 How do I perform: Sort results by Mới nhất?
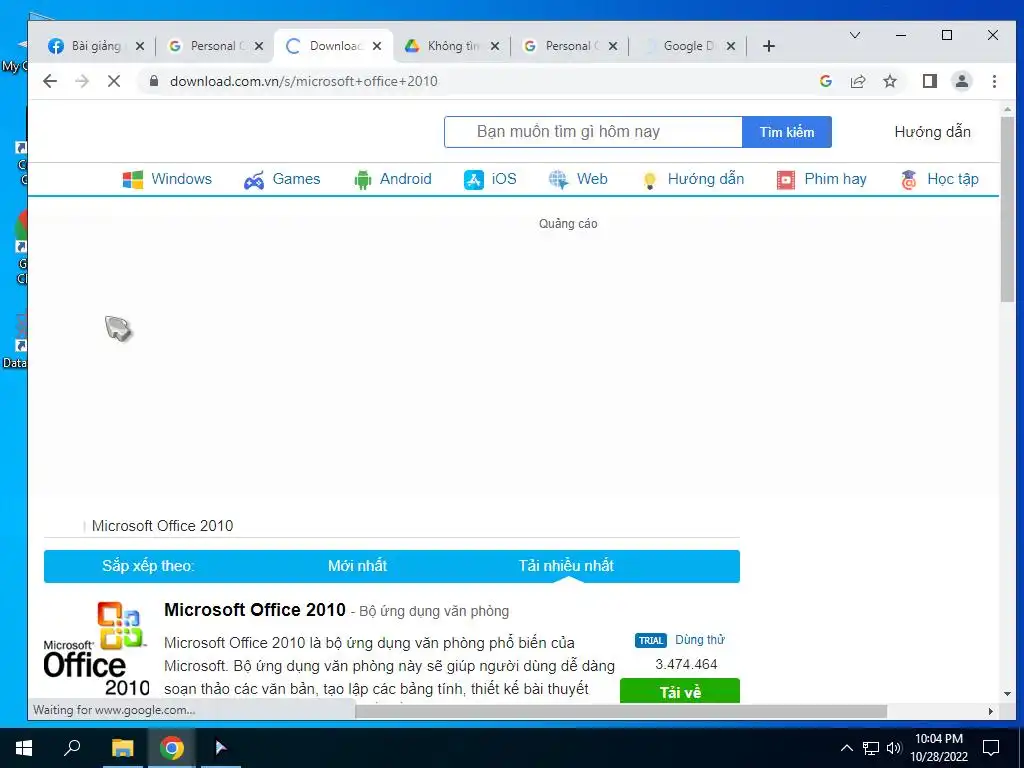357,566
